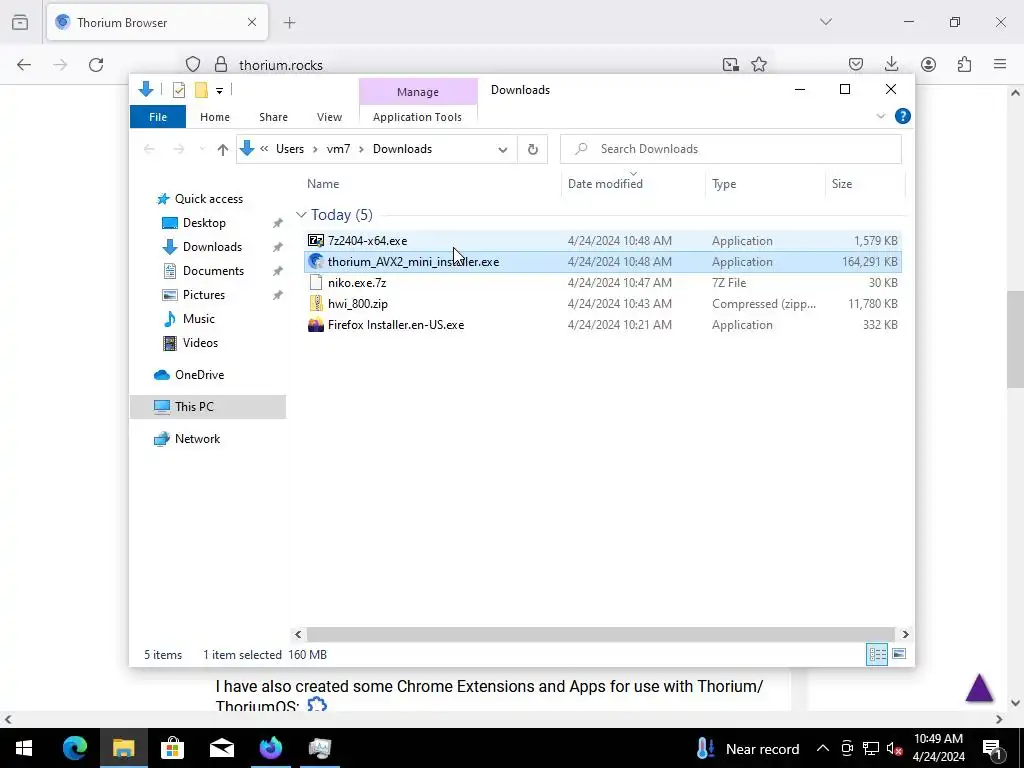1024x768 pixels.
Task: Show hidden system tray icons
Action: (823, 748)
